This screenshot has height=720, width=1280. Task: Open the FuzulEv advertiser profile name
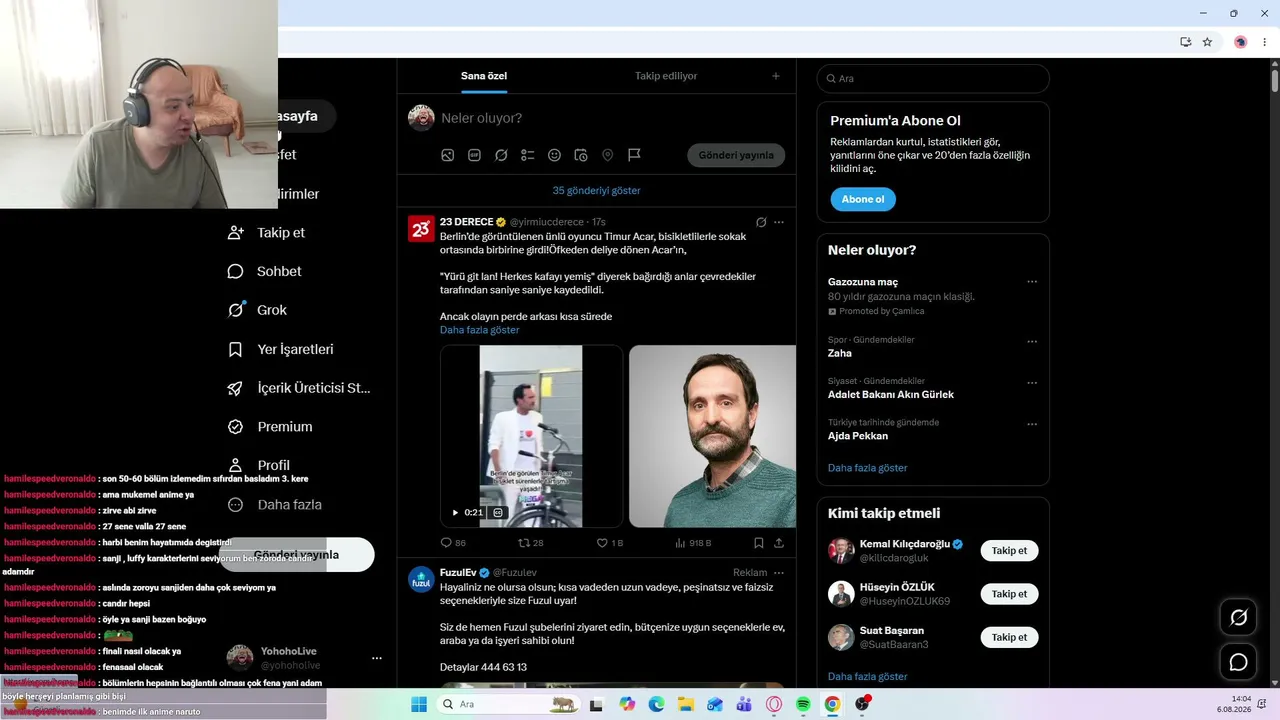[458, 573]
